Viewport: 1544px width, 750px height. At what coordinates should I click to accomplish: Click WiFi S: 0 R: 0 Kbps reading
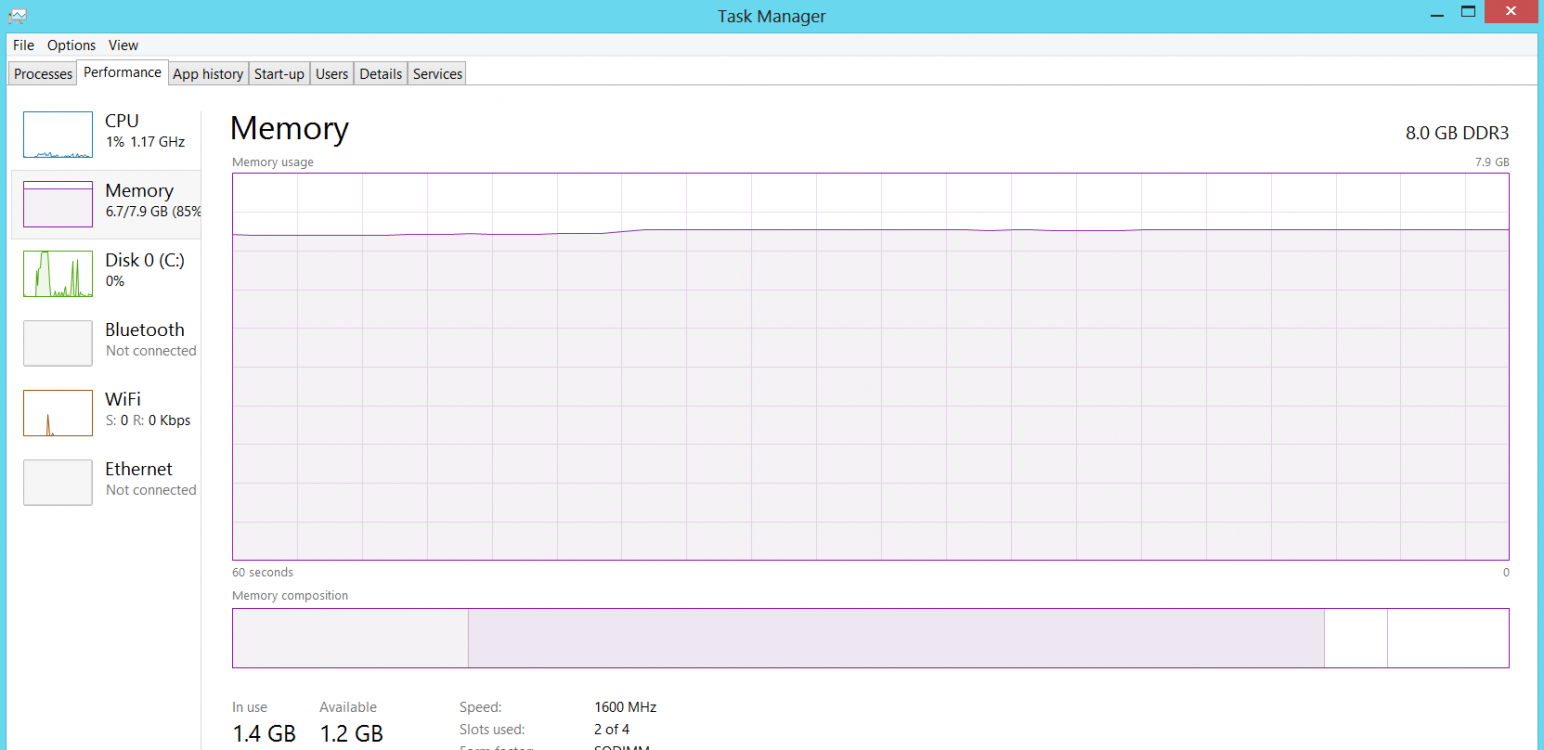pyautogui.click(x=148, y=421)
